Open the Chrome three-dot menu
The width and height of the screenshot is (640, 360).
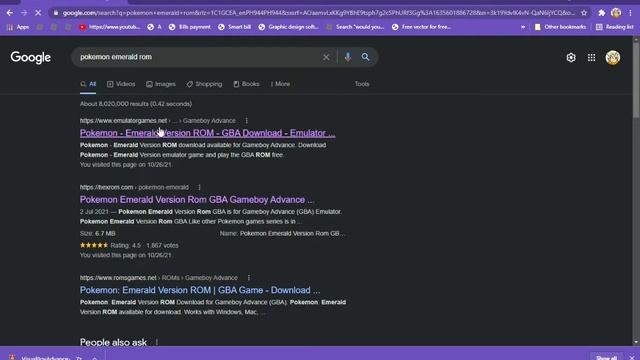(x=631, y=13)
